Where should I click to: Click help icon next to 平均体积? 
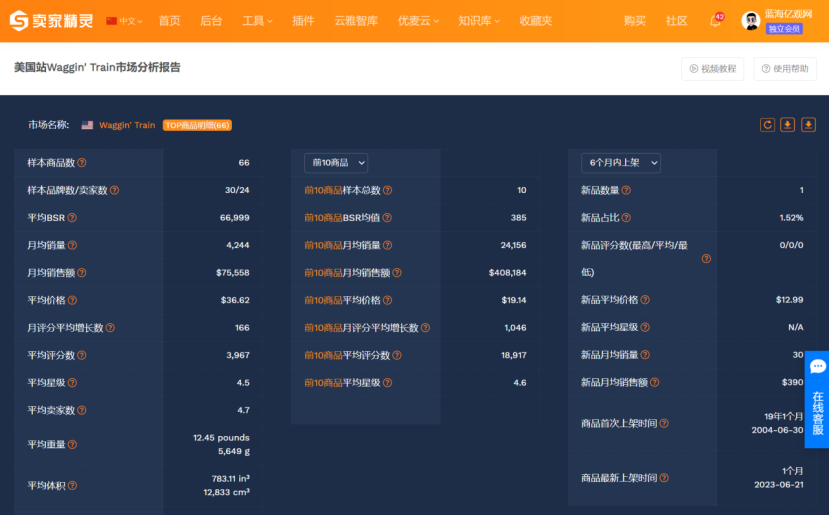(x=72, y=485)
